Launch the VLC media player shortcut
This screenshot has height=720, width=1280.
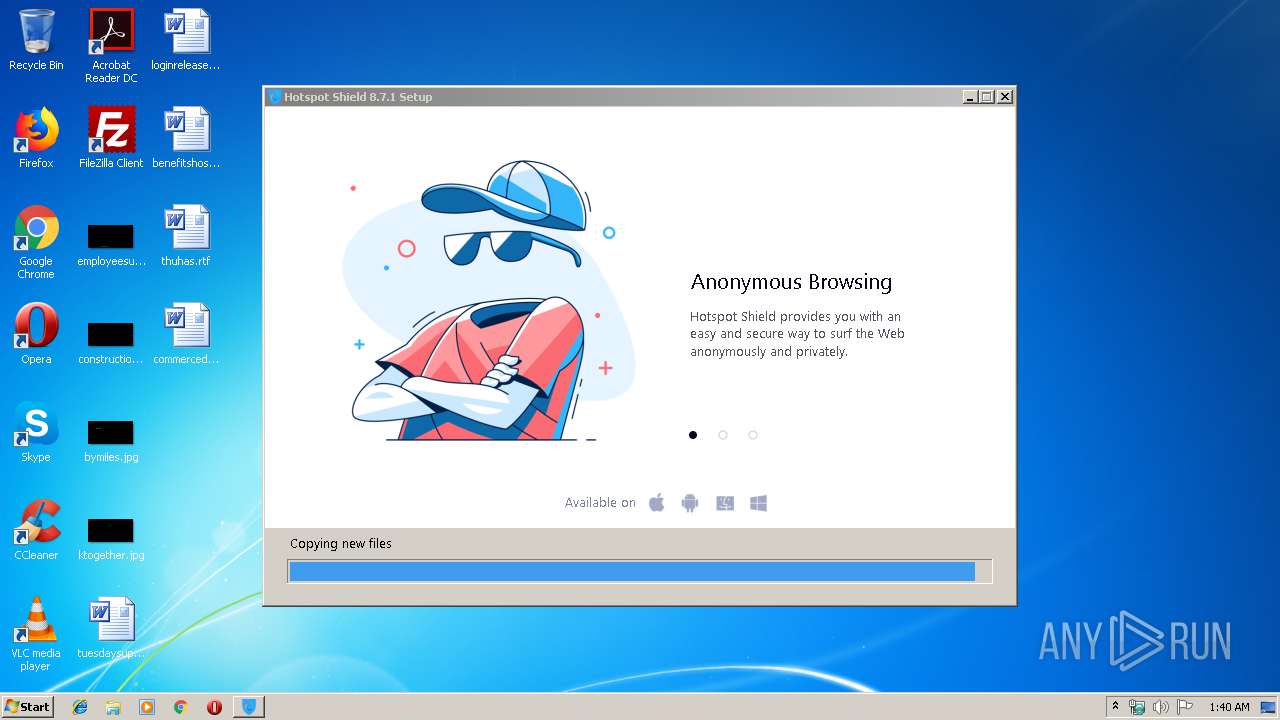click(36, 634)
